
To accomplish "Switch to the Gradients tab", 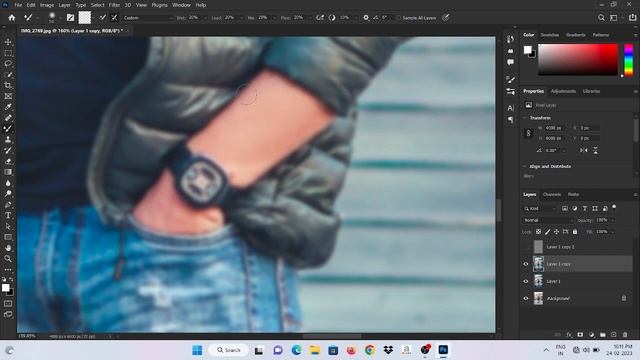I will (576, 35).
